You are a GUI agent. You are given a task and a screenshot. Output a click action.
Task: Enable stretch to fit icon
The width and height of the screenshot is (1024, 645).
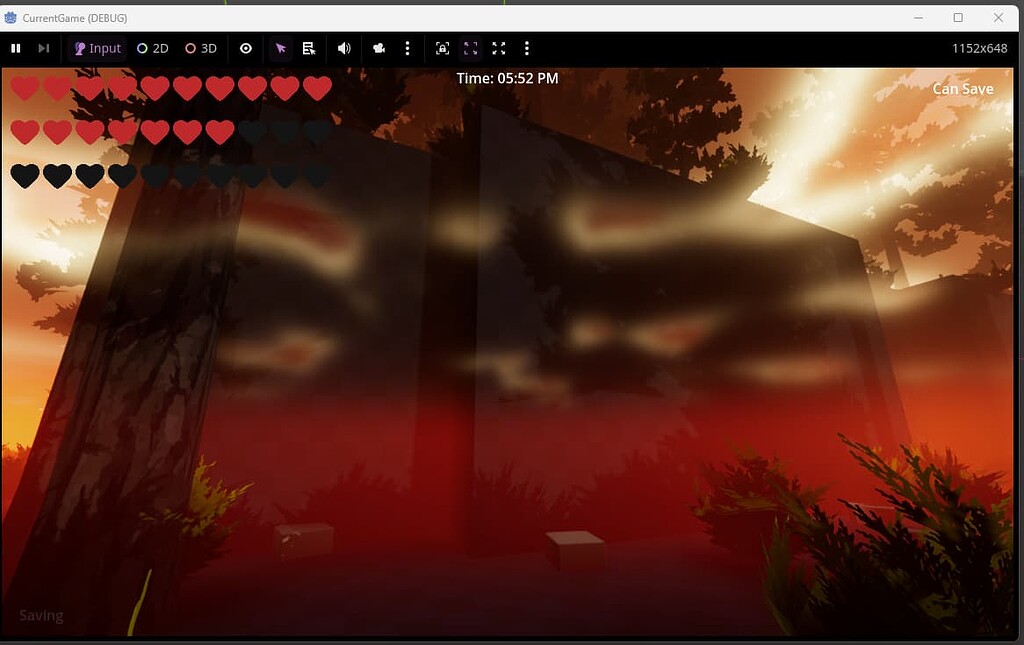[x=498, y=48]
